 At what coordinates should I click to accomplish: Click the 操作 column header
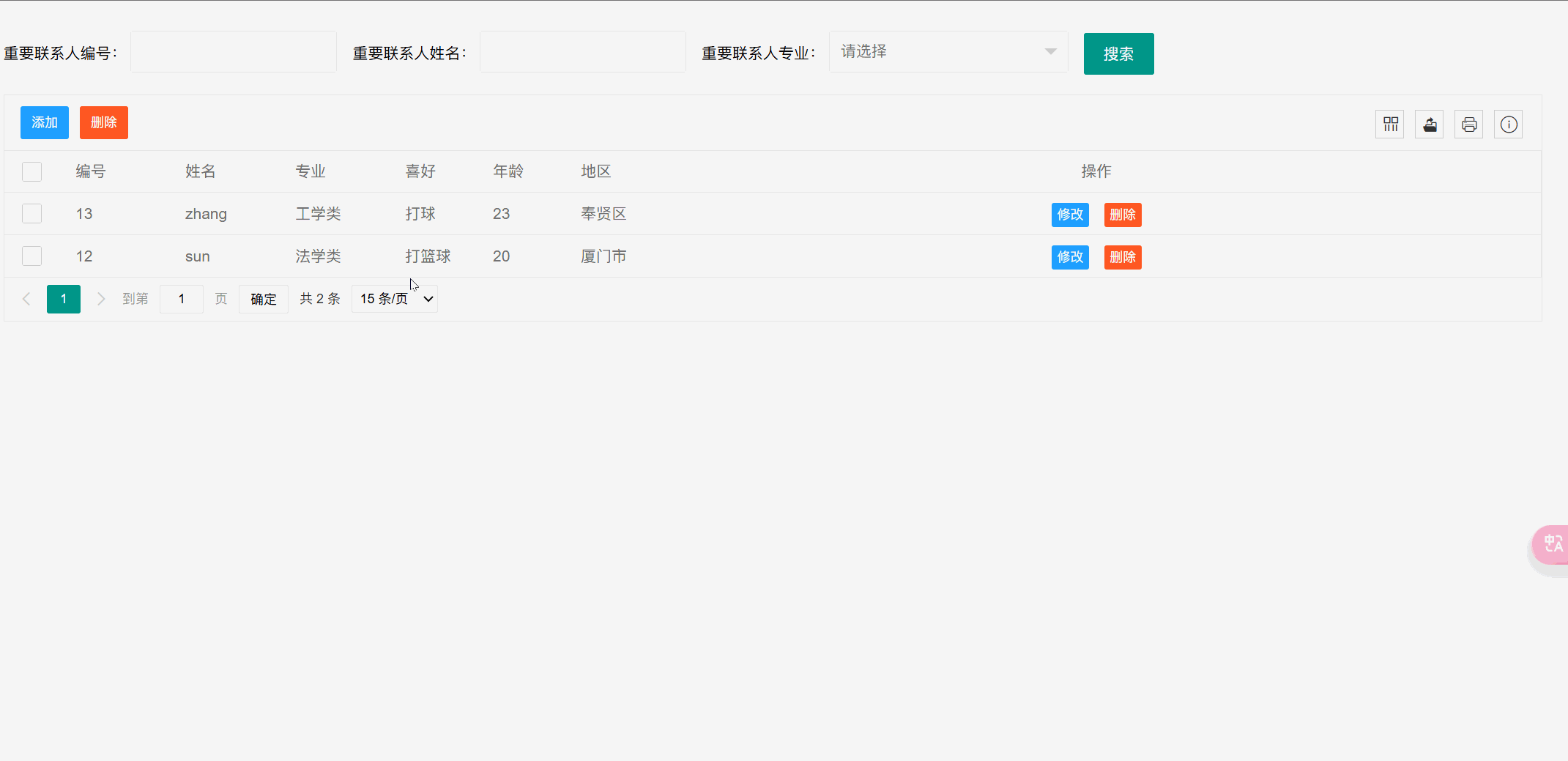pos(1096,171)
